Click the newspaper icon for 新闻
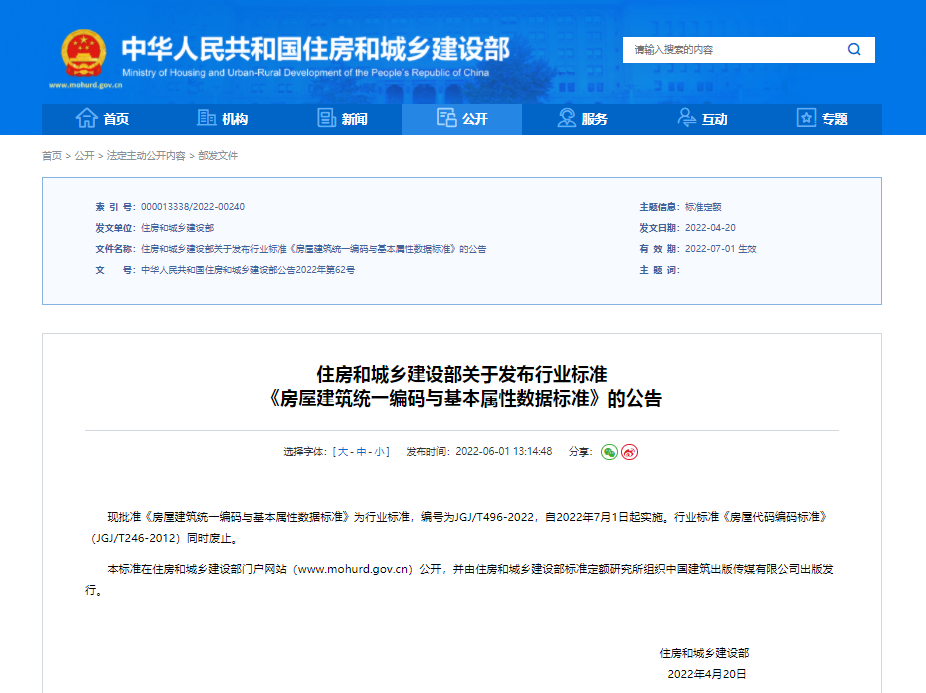The width and height of the screenshot is (926, 693). 327,119
